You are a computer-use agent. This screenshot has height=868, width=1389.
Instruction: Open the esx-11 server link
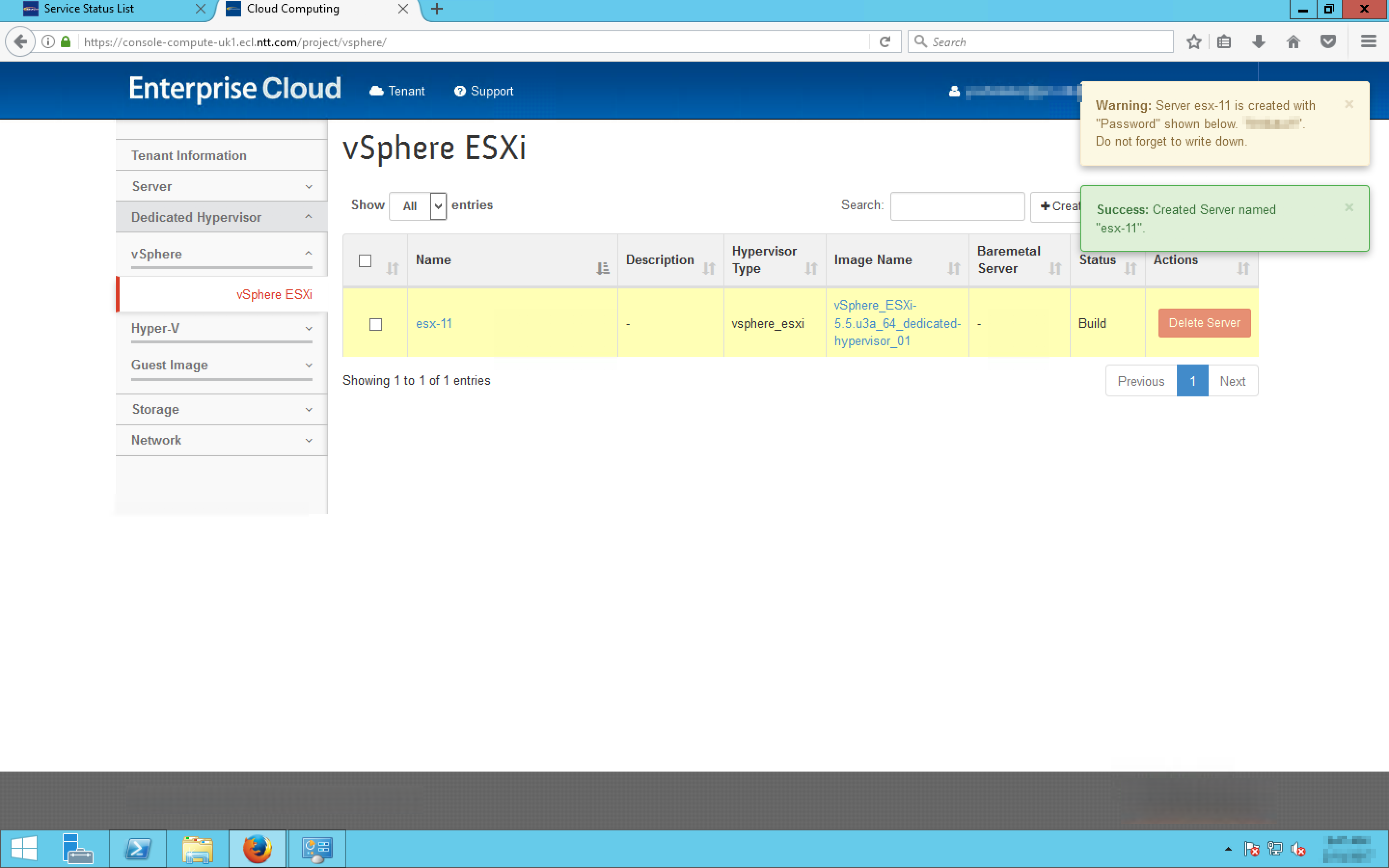coord(434,324)
